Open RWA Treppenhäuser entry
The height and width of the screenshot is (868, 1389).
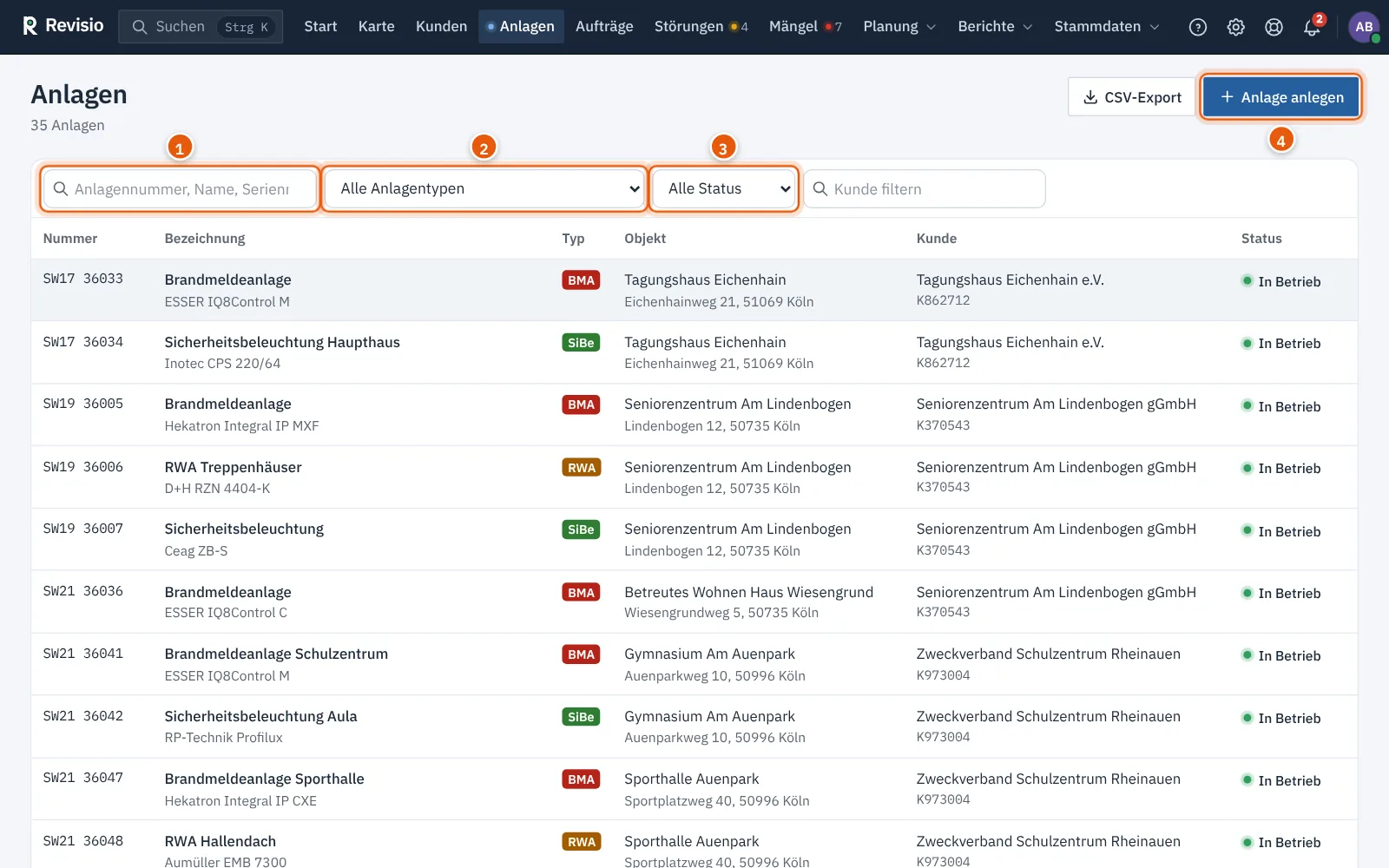click(233, 467)
